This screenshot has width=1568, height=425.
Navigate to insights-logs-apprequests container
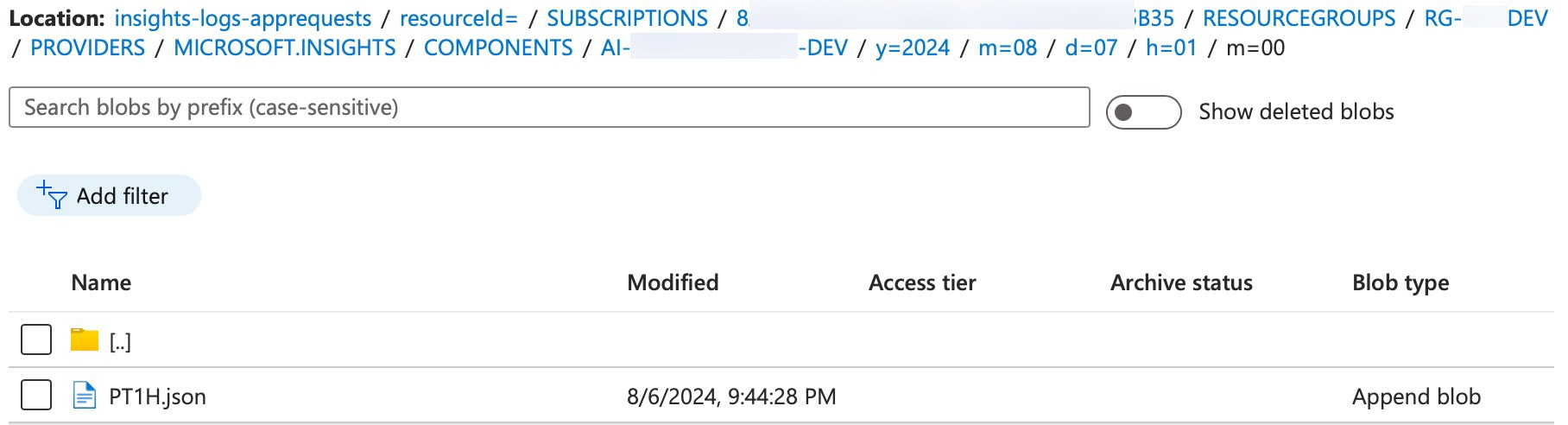tap(243, 18)
